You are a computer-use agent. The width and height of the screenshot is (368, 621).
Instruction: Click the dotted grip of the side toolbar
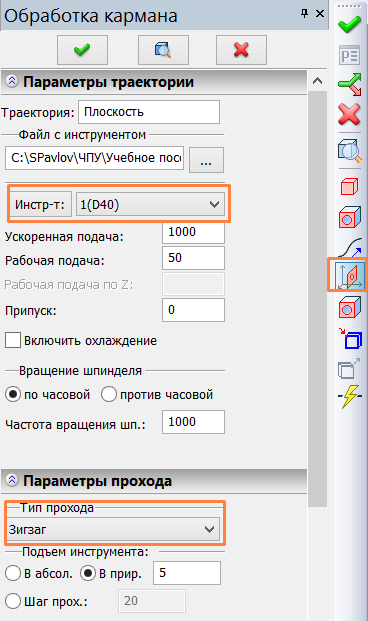349,6
